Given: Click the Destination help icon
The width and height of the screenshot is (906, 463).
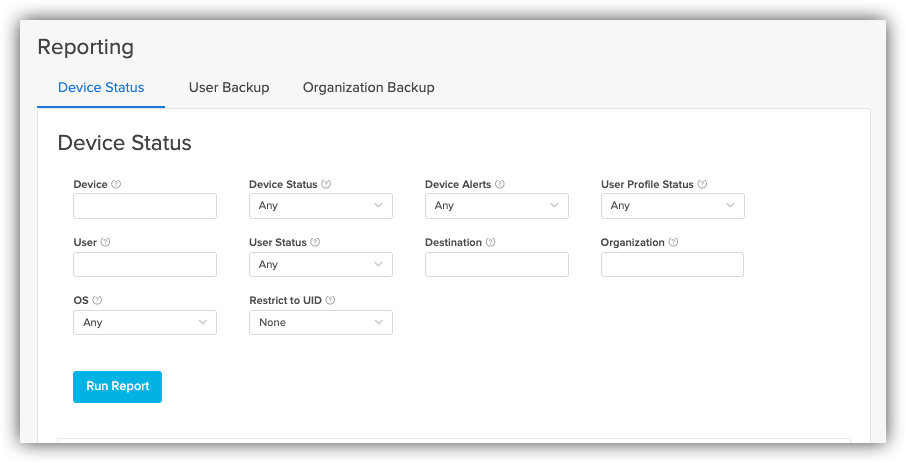Looking at the screenshot, I should (x=491, y=242).
